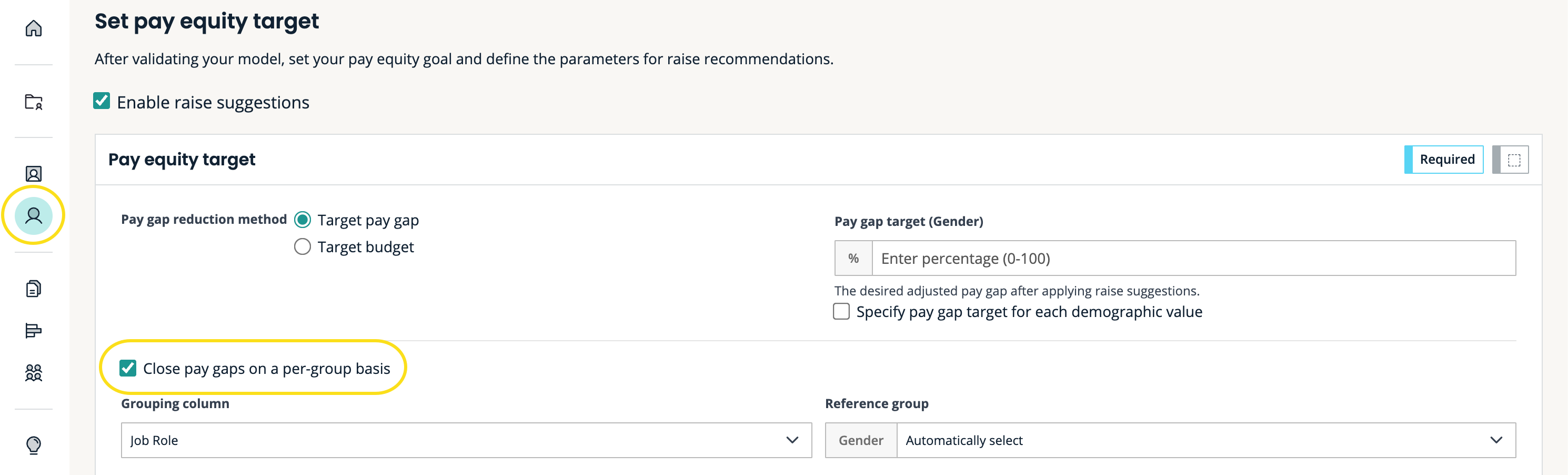Viewport: 1568px width, 475px height.
Task: Select the highlighted person icon in sidebar
Action: tap(34, 215)
